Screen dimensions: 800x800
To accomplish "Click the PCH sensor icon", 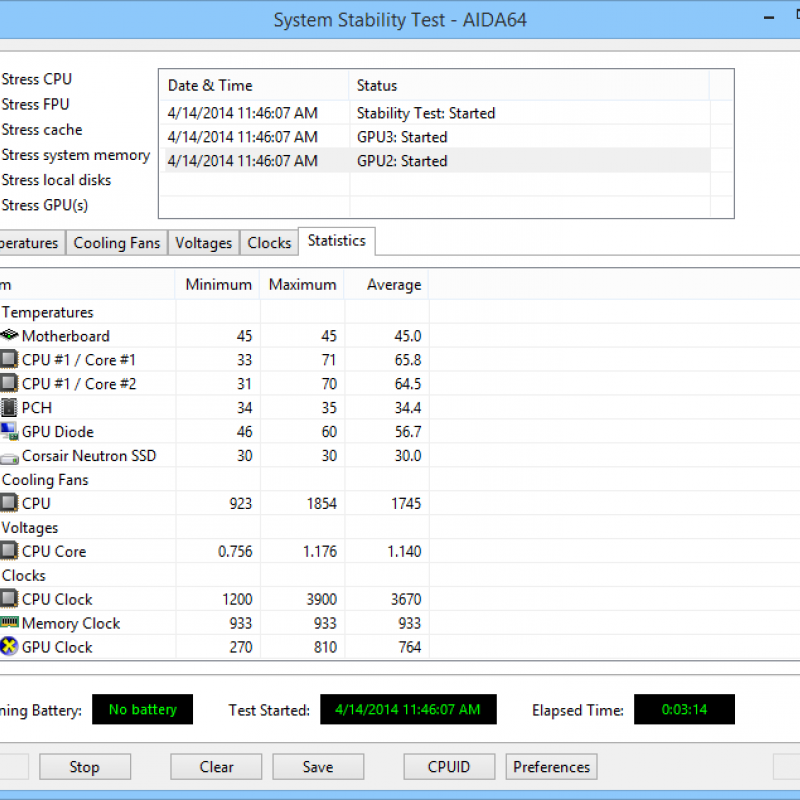I will pos(9,408).
